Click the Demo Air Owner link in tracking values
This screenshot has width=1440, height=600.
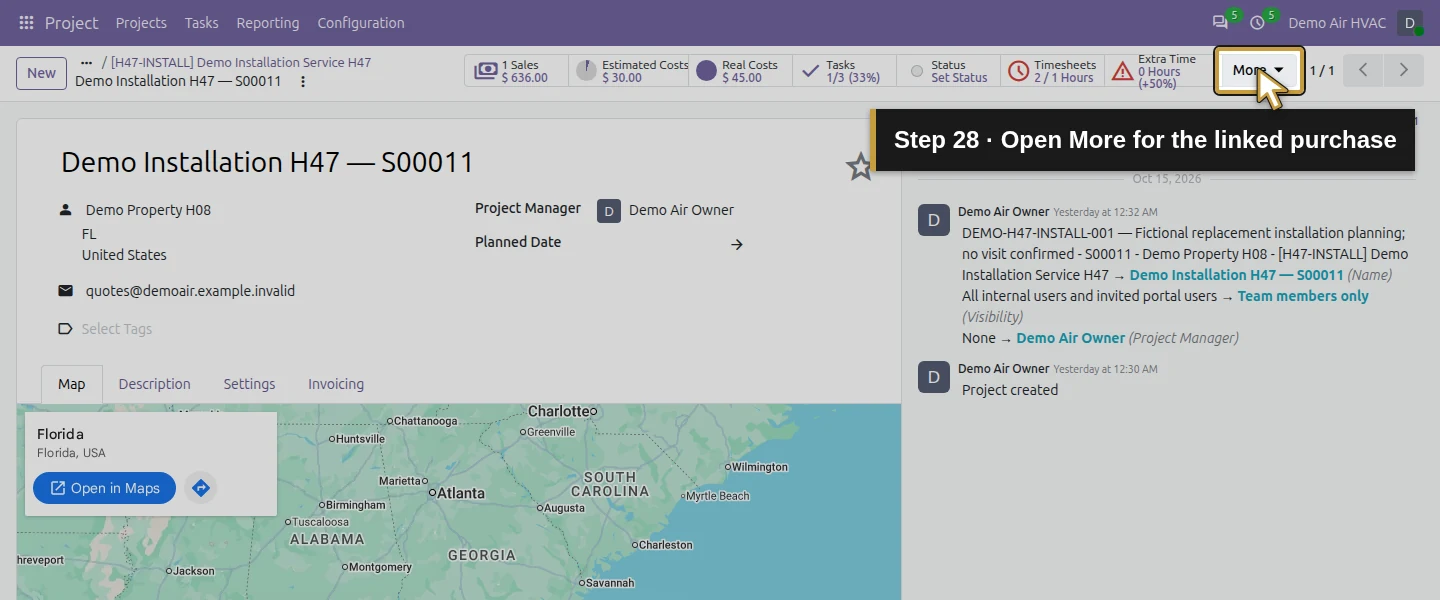[x=1070, y=338]
